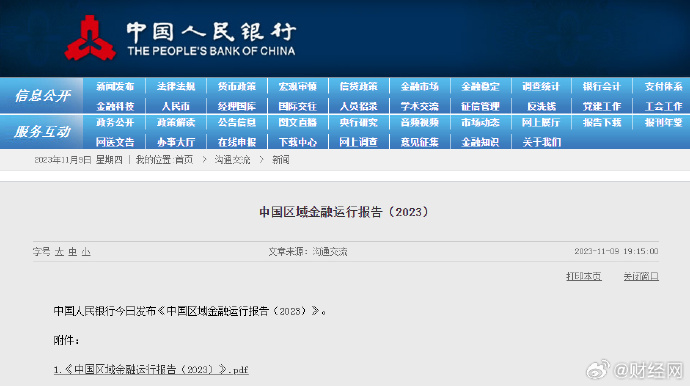Set font size to 大

(59, 252)
